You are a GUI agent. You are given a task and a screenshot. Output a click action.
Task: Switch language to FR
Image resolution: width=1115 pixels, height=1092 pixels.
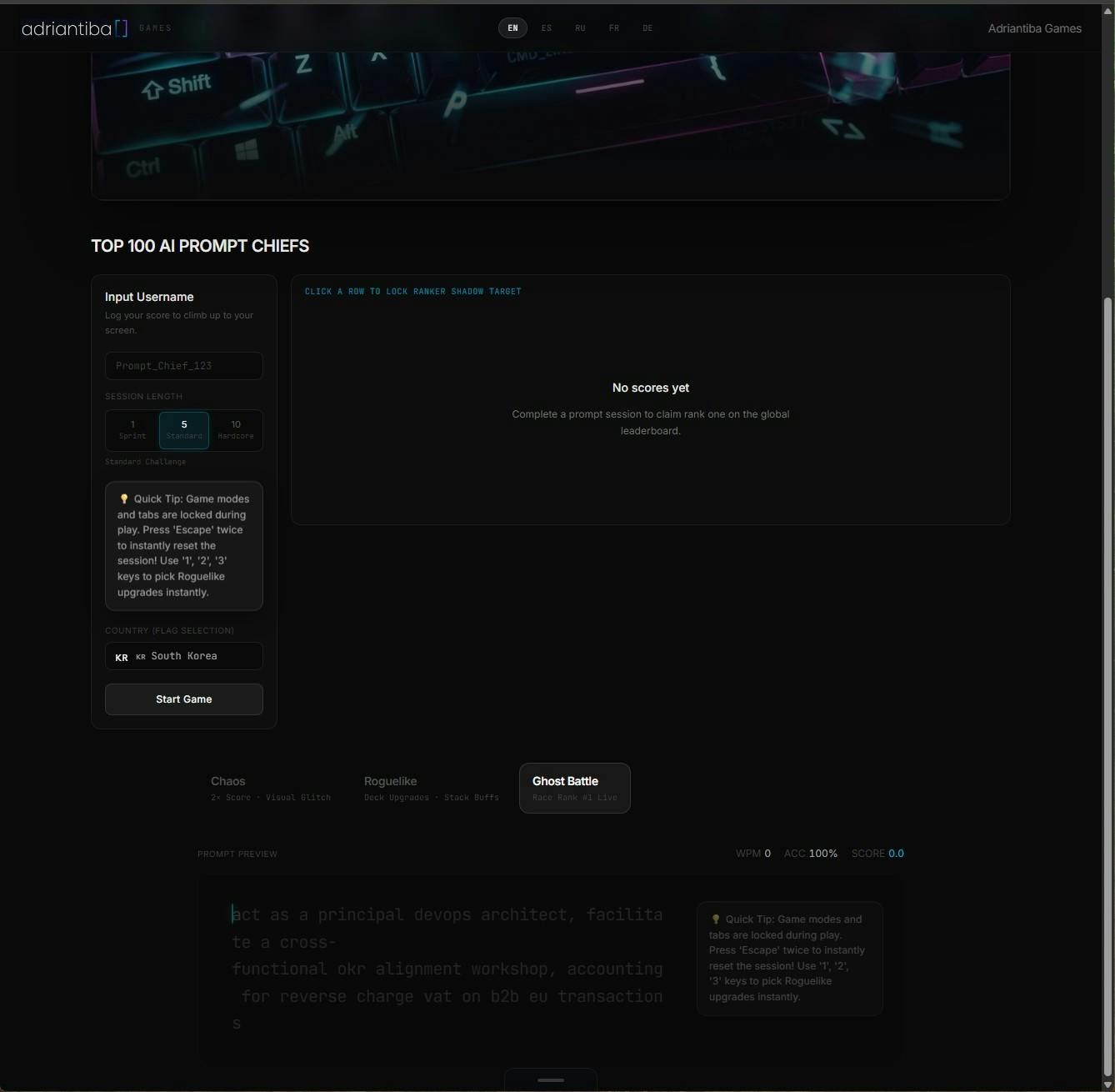(x=614, y=28)
